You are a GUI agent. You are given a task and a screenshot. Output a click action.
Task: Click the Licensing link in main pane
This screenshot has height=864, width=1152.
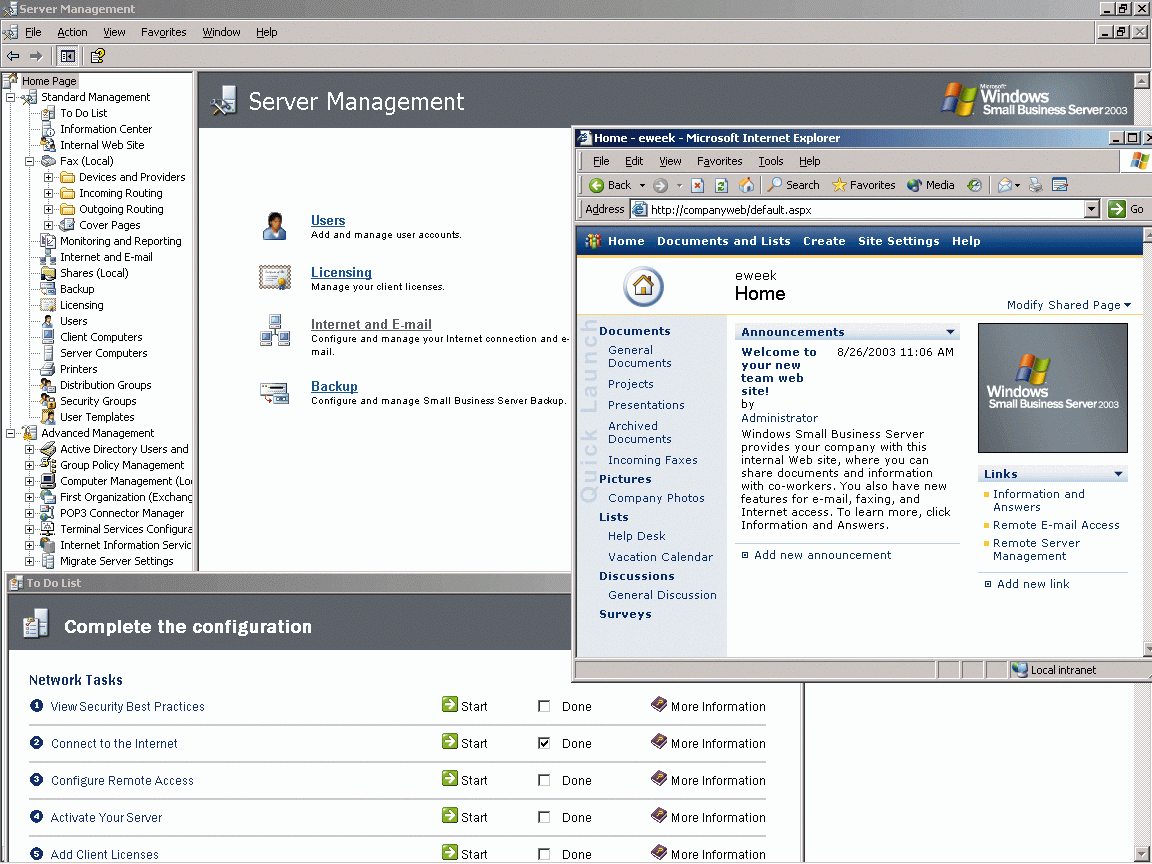pos(341,273)
